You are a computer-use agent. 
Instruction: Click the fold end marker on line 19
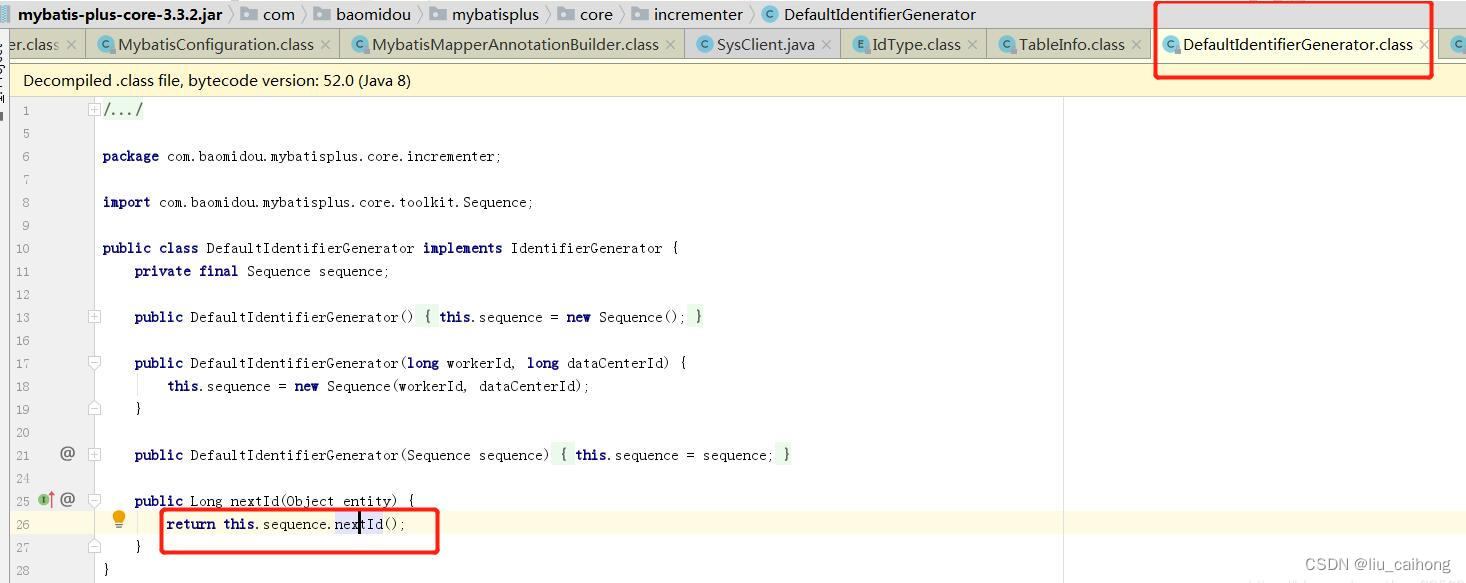coord(94,408)
